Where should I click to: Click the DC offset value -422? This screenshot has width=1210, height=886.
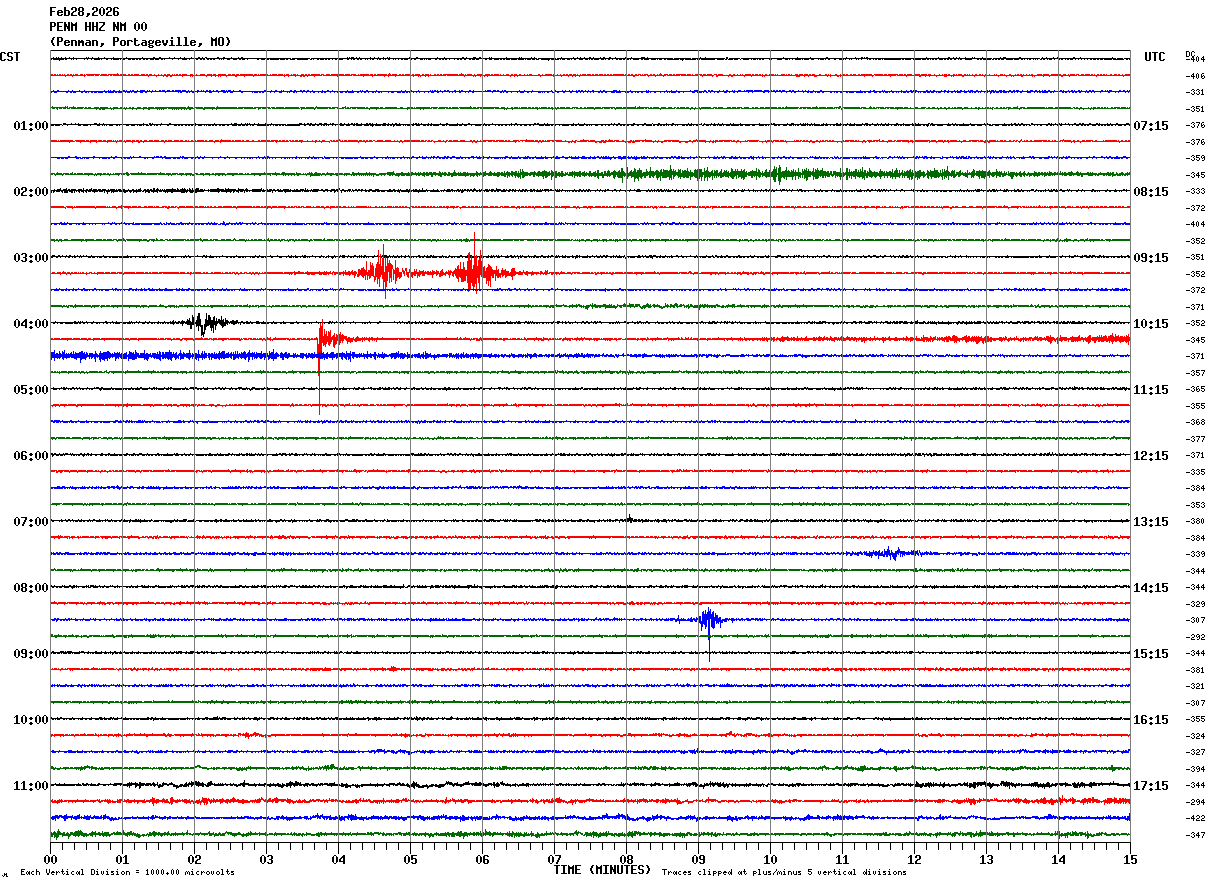[x=1195, y=819]
